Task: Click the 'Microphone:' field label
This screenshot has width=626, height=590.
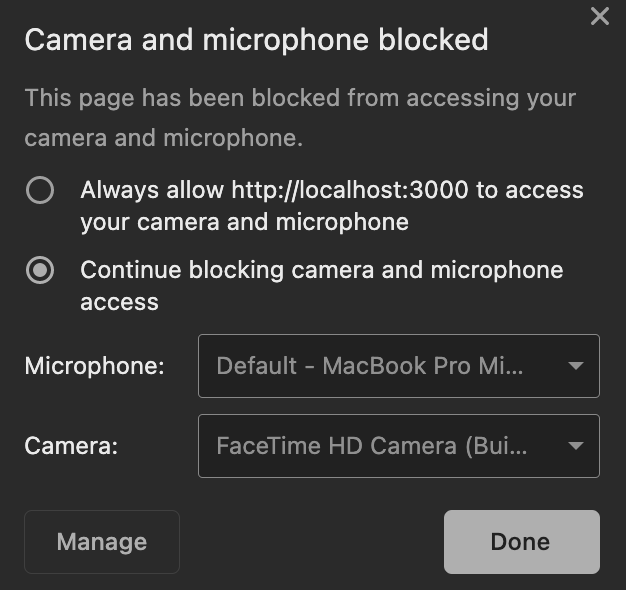Action: point(95,366)
